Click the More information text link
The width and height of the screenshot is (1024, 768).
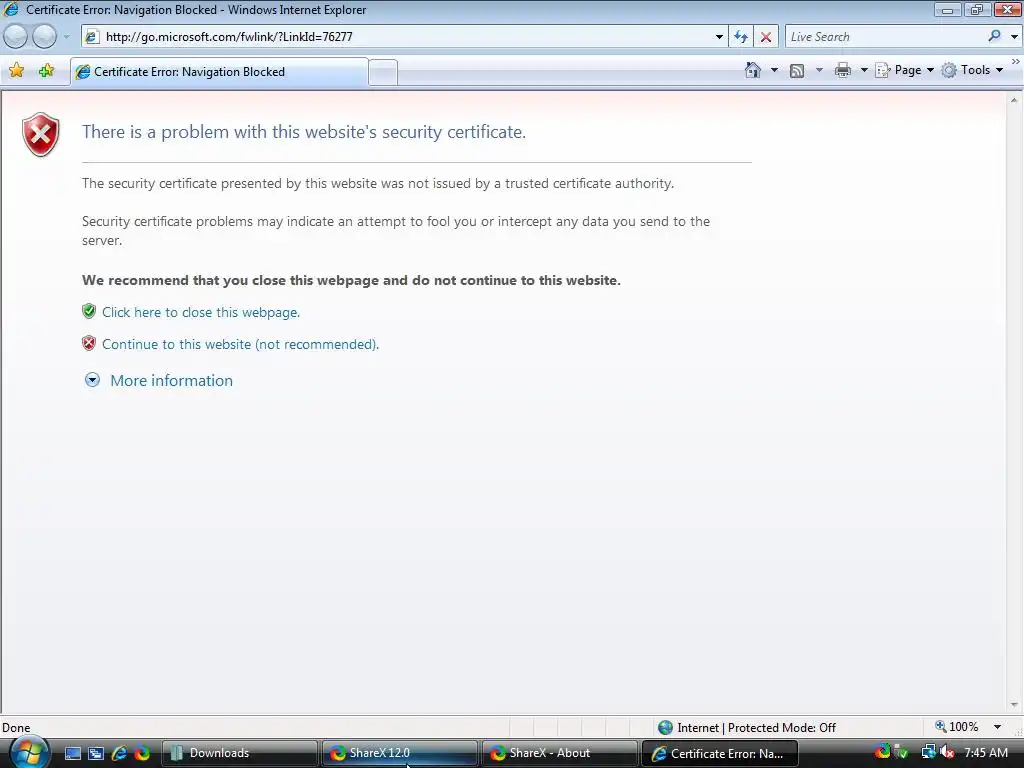(x=171, y=381)
